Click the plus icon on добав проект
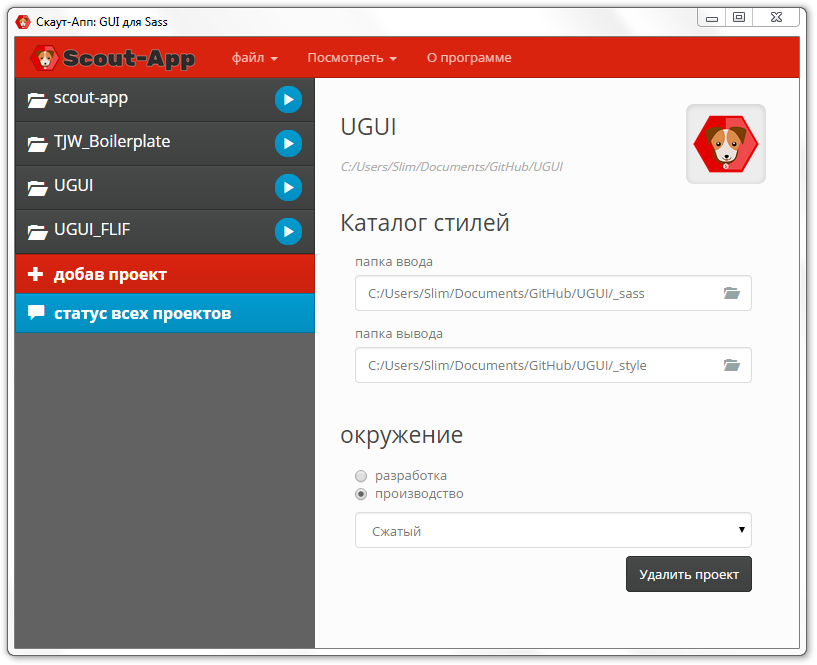Screen dimensions: 817x665 (35, 274)
